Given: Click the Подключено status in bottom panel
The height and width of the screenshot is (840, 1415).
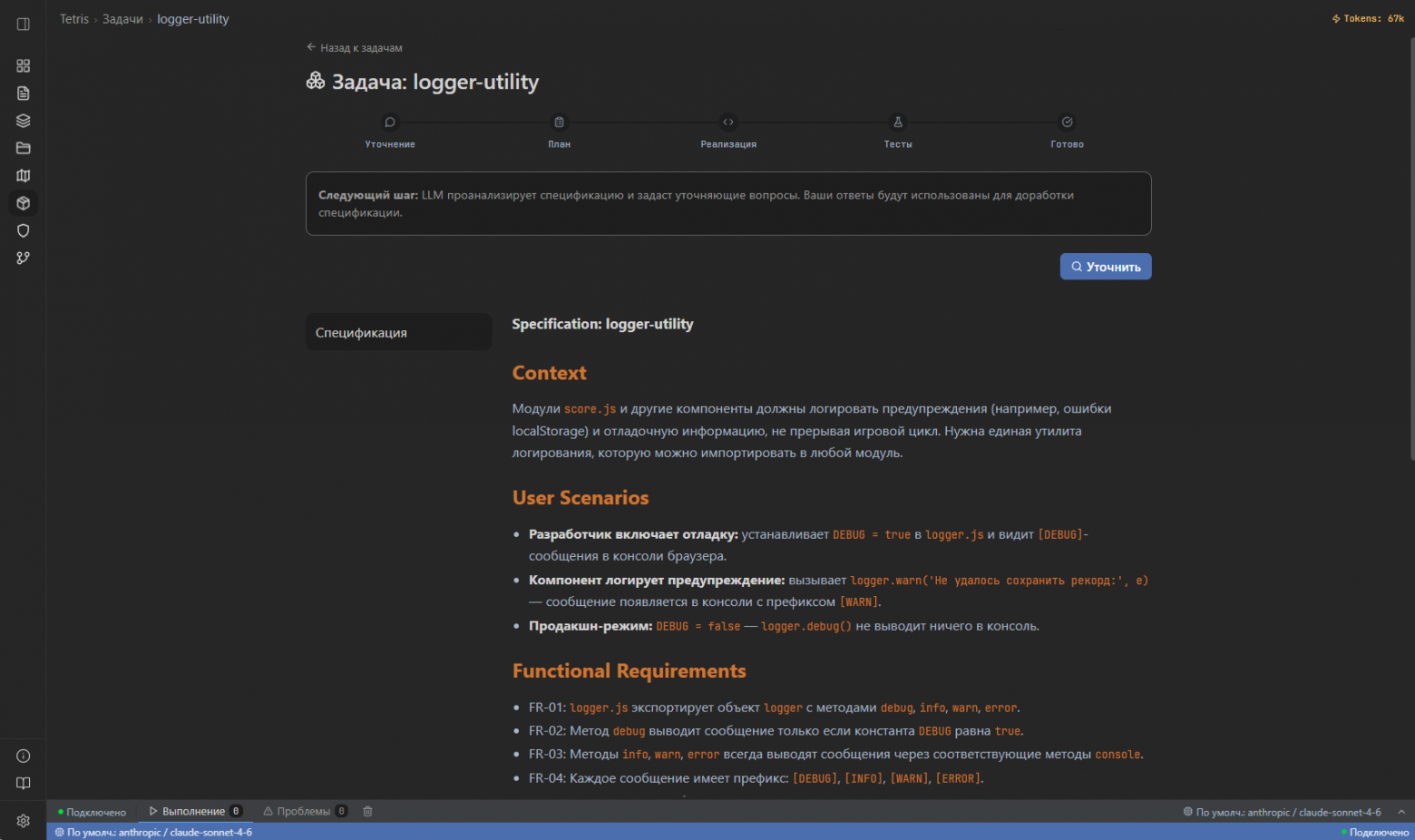Looking at the screenshot, I should (92, 812).
